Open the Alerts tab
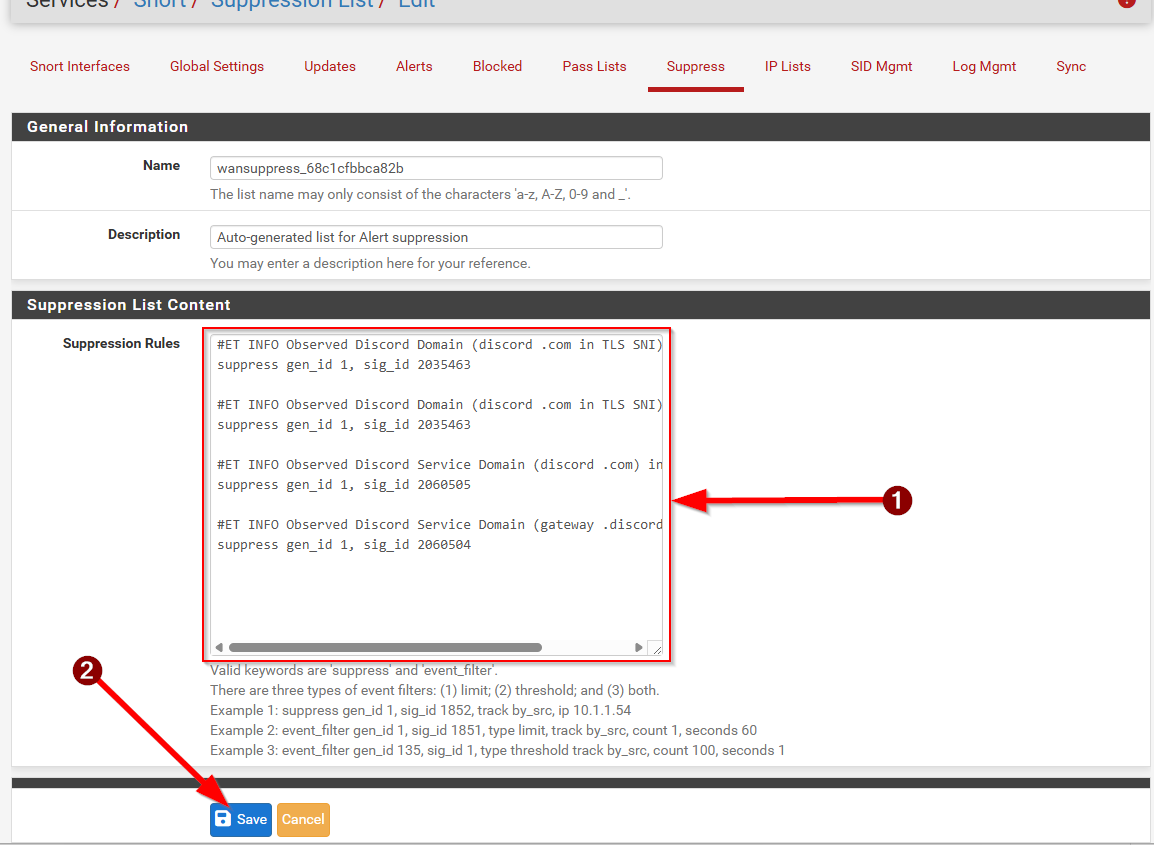Viewport: 1154px width, 845px height. point(414,66)
